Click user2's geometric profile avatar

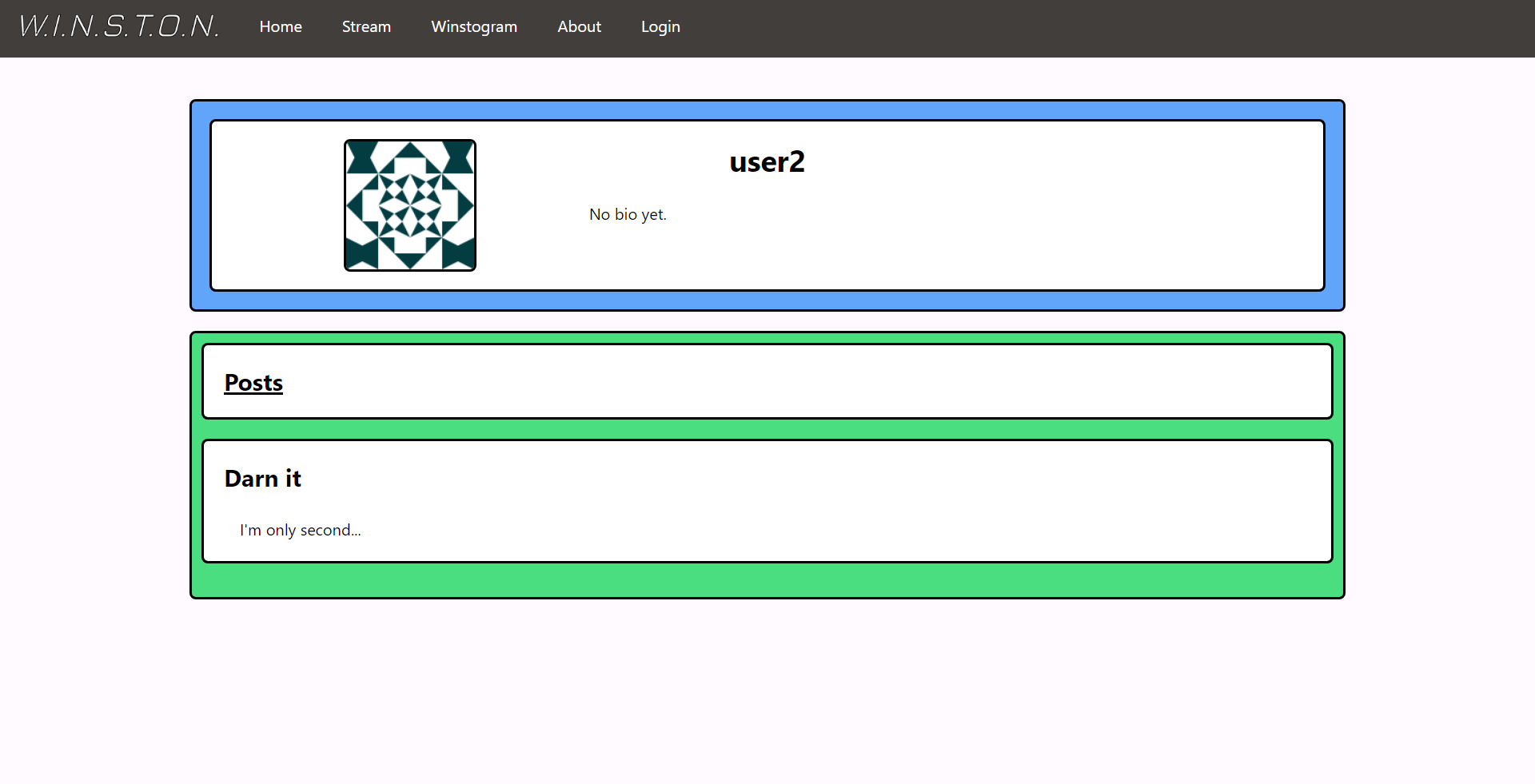410,205
